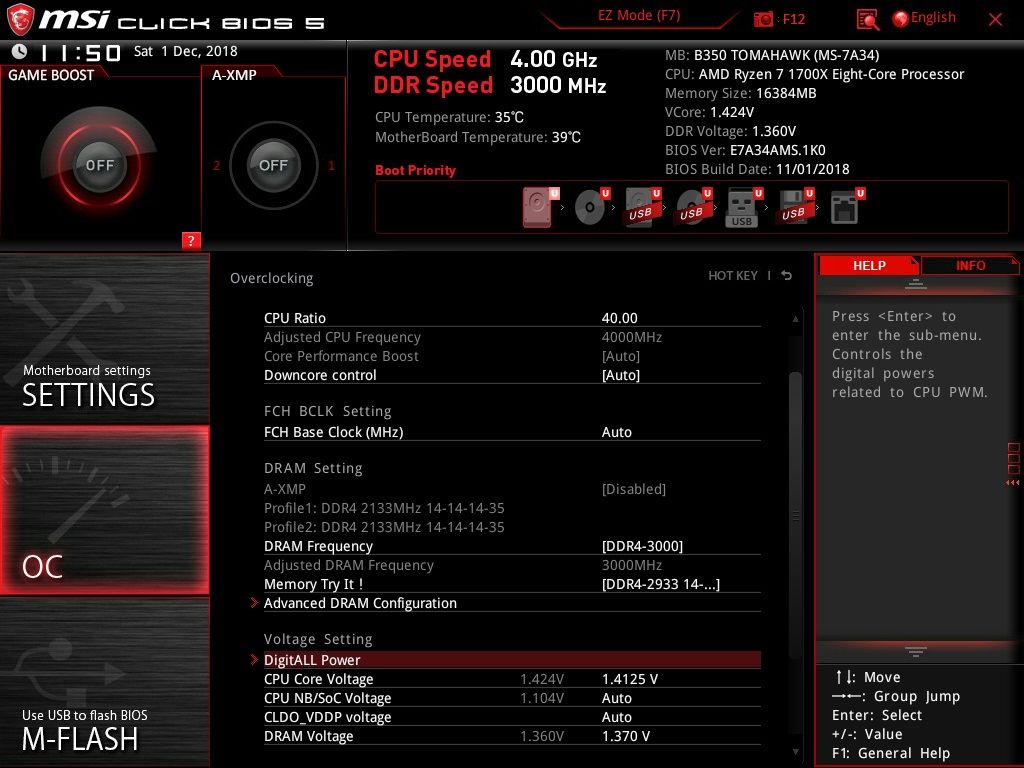Viewport: 1024px width, 768px height.
Task: Select A-XMP profile 1
Action: 331,165
